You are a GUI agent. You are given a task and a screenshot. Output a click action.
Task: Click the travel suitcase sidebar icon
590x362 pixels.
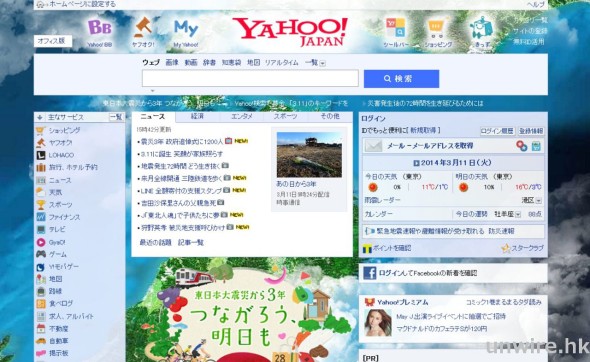coord(41,167)
